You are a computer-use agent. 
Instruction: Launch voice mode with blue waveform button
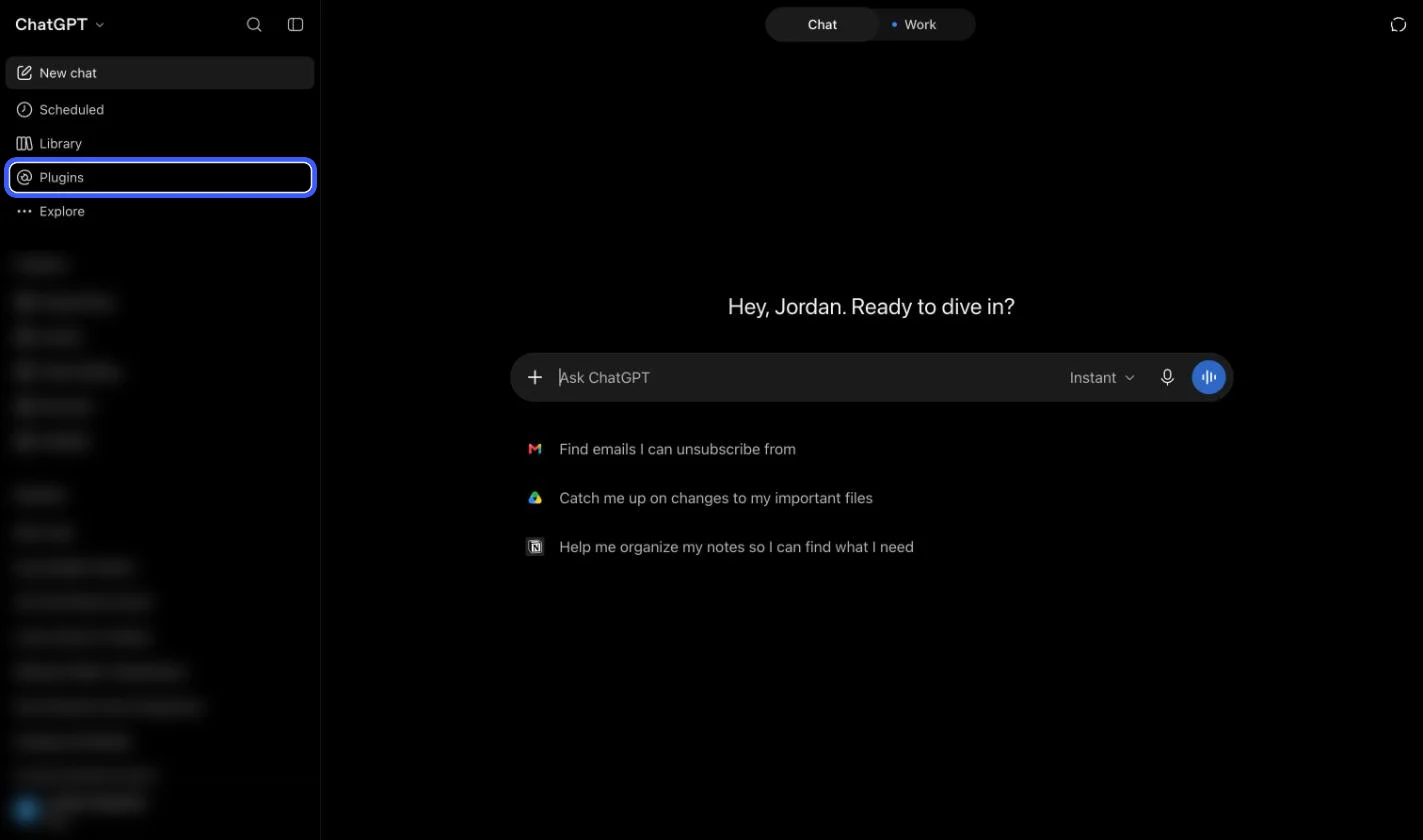coord(1208,377)
